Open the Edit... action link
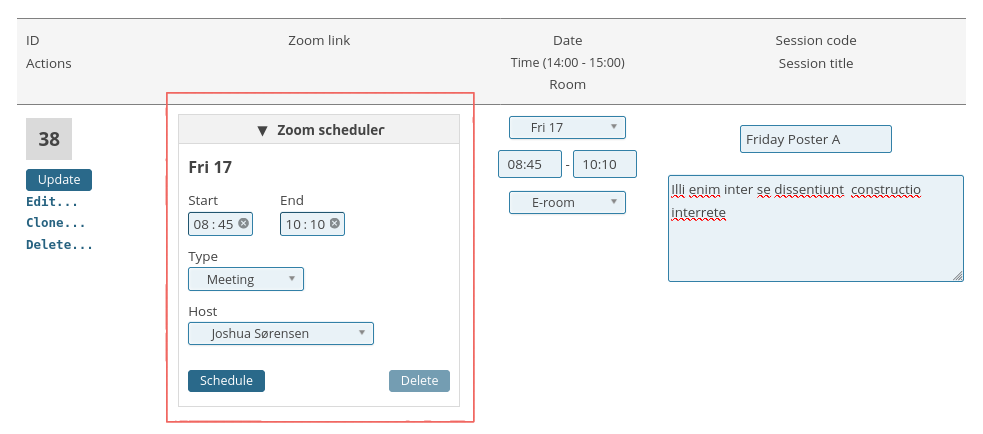 [x=54, y=201]
